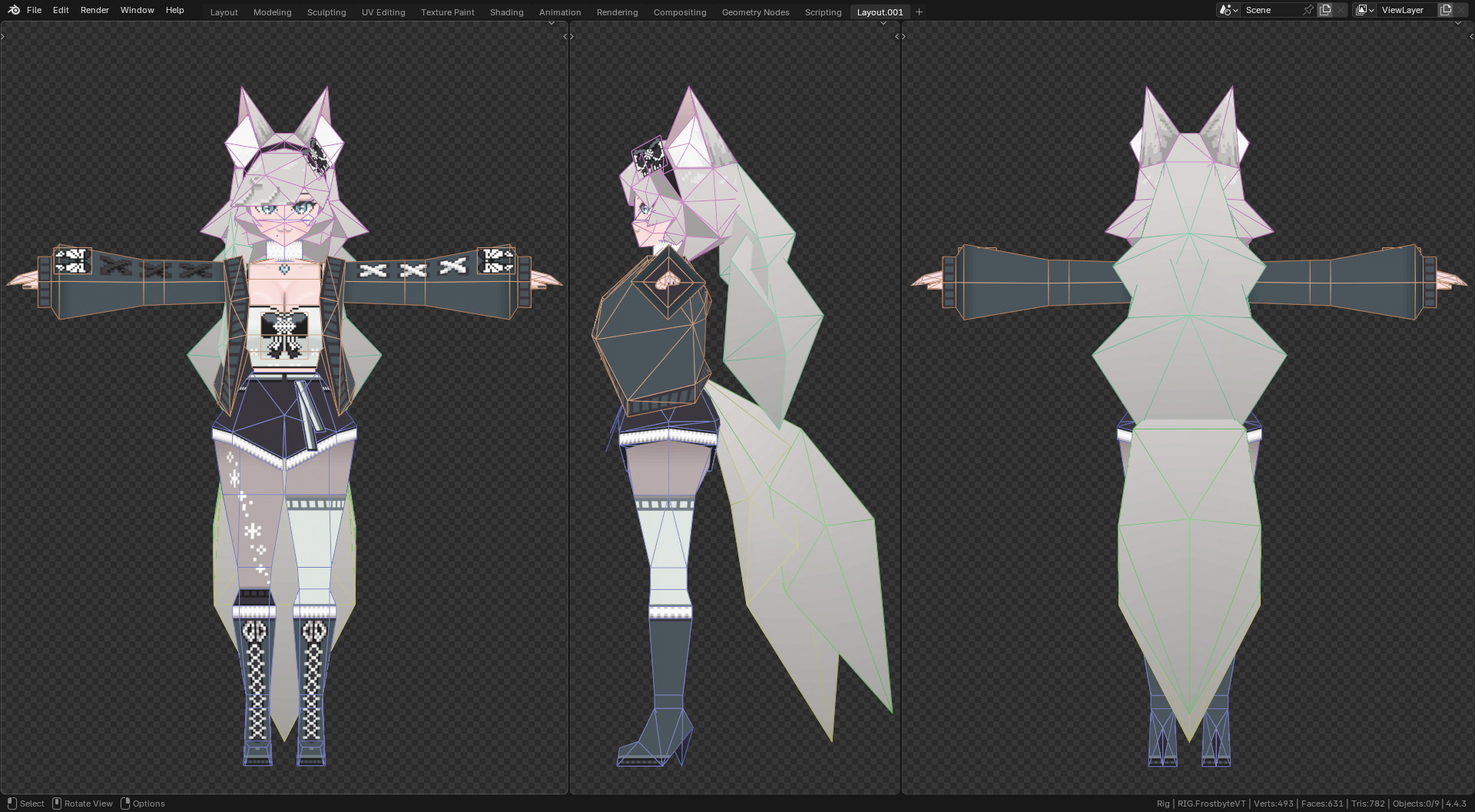Create a new Scene copy
Viewport: 1475px width, 812px height.
[x=1325, y=9]
